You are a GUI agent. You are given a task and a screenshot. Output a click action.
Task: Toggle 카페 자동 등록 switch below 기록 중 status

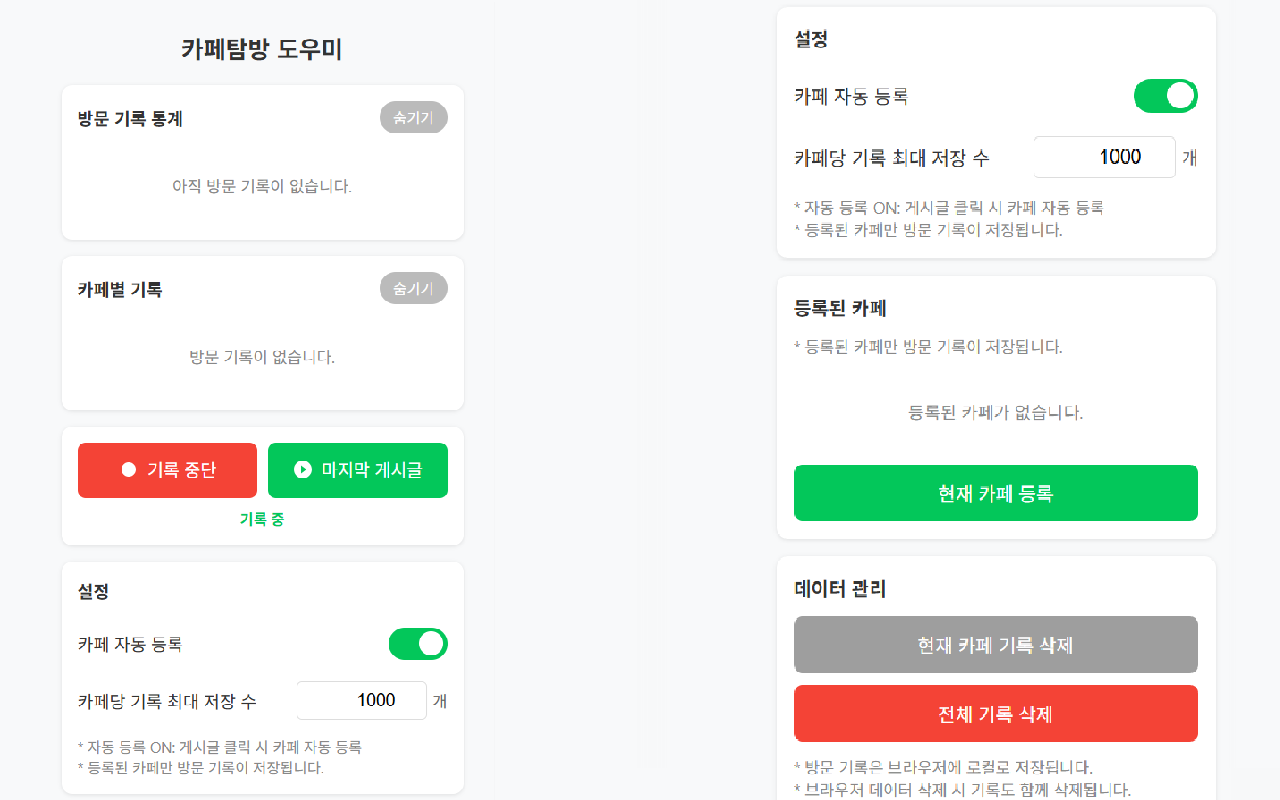coord(418,644)
